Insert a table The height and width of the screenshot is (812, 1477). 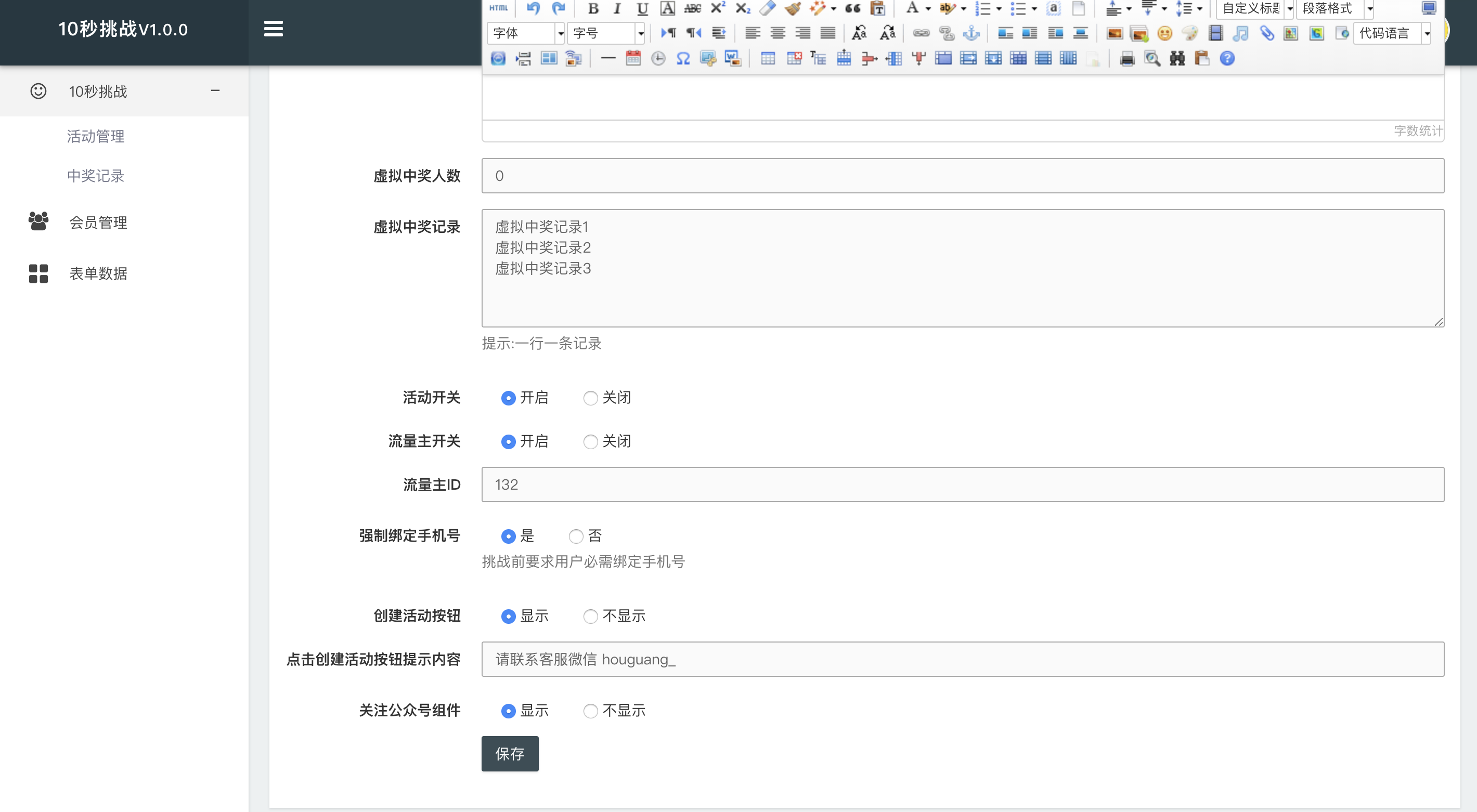pyautogui.click(x=768, y=58)
